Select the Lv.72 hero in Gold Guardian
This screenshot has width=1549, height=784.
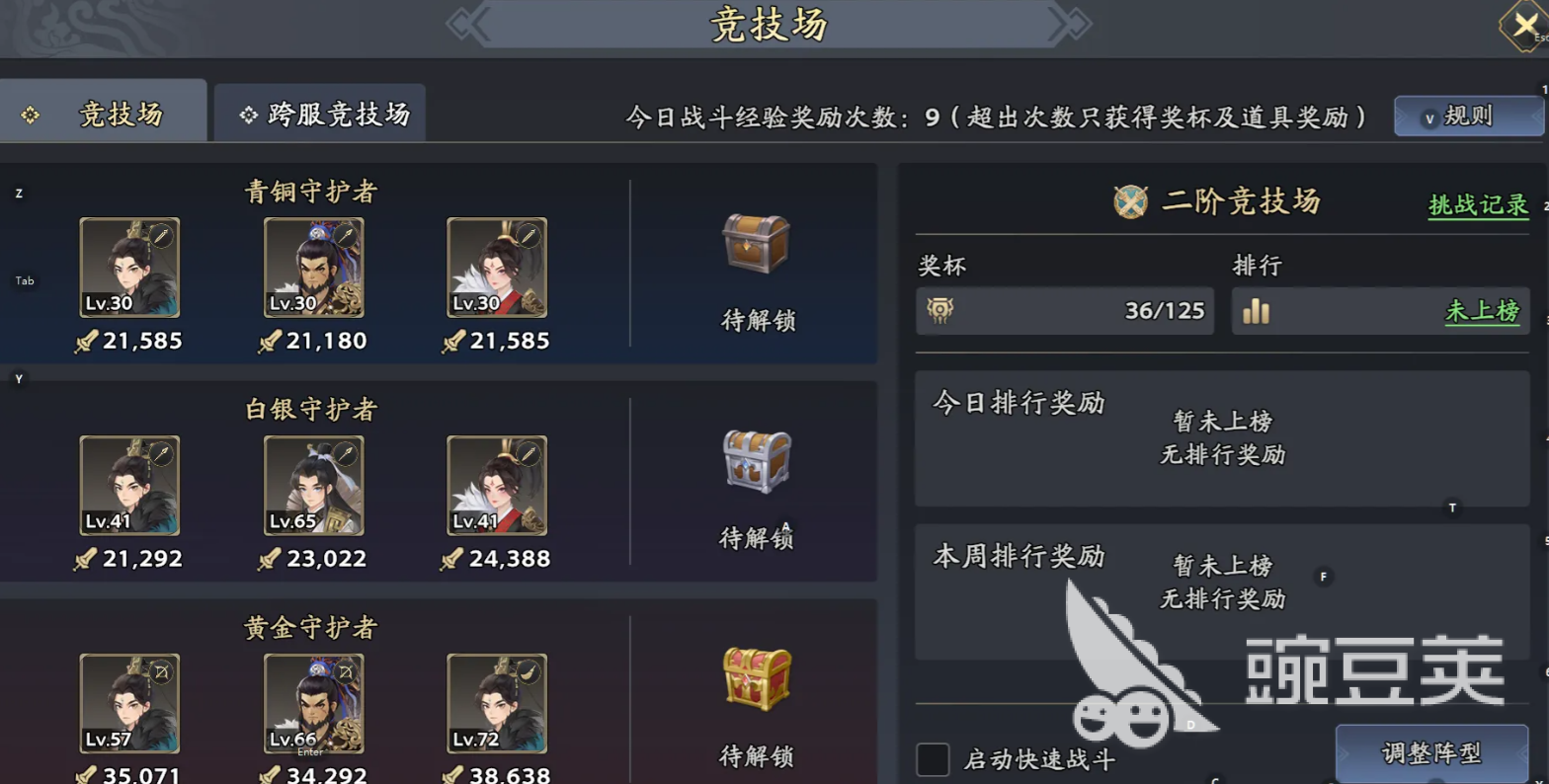click(497, 703)
